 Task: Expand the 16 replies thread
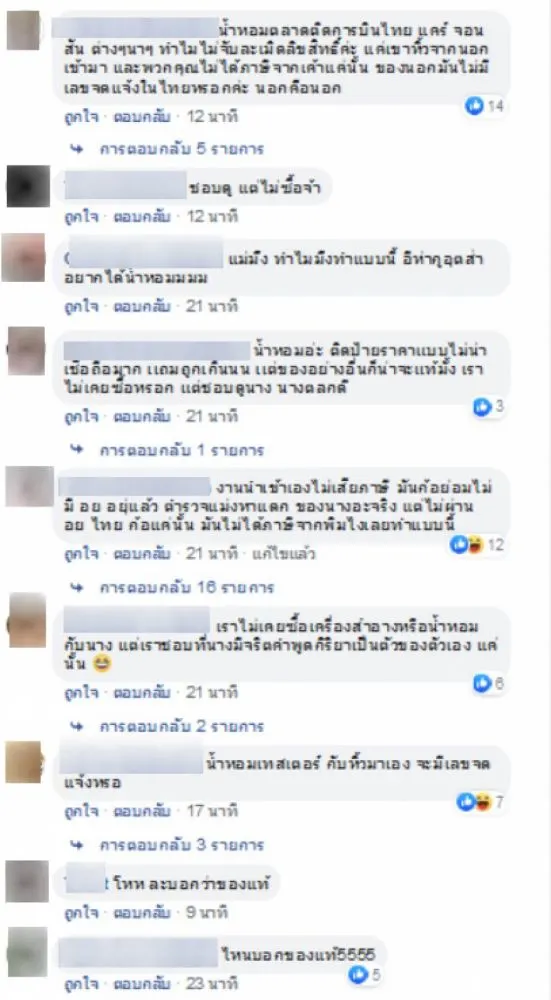tap(186, 587)
